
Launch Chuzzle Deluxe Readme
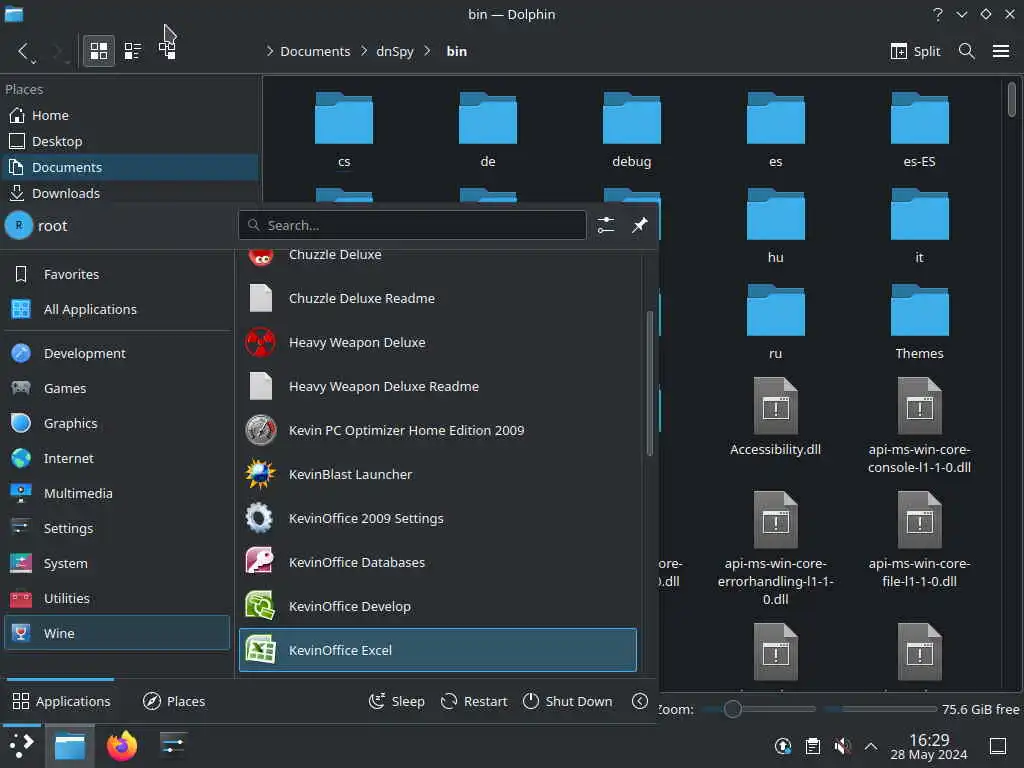point(438,298)
